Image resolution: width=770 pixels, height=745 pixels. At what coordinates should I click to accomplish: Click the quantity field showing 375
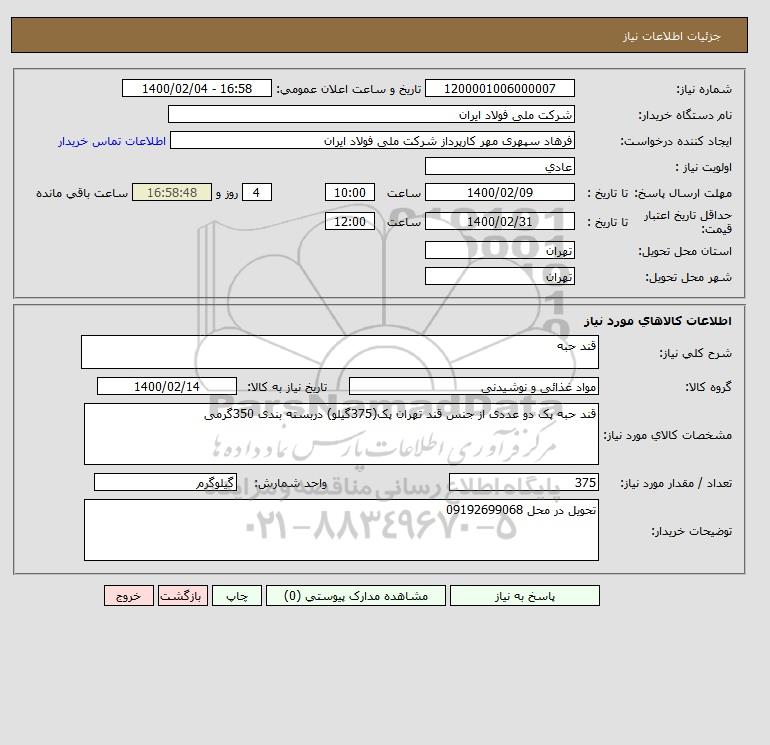click(x=524, y=483)
